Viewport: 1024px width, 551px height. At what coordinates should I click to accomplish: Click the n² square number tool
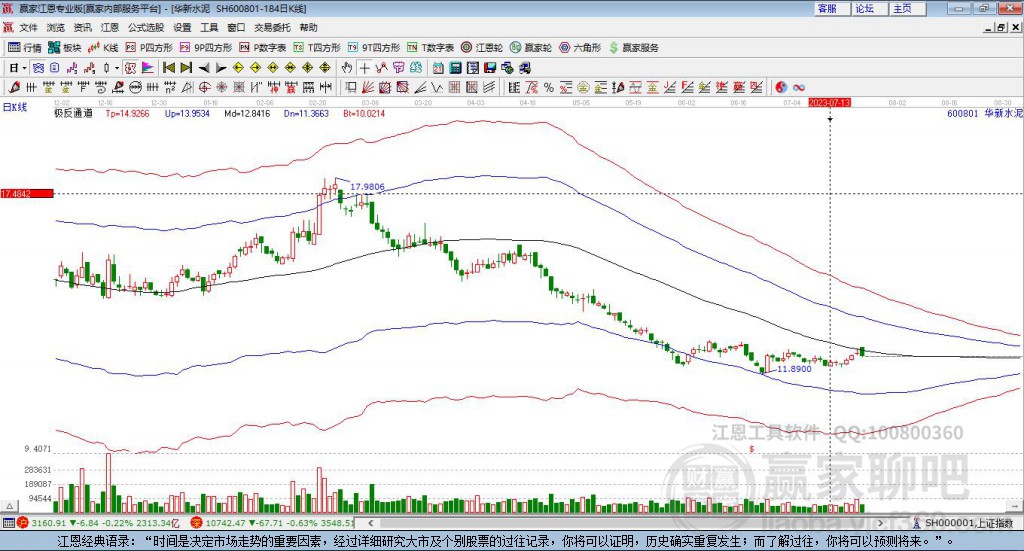tap(170, 87)
